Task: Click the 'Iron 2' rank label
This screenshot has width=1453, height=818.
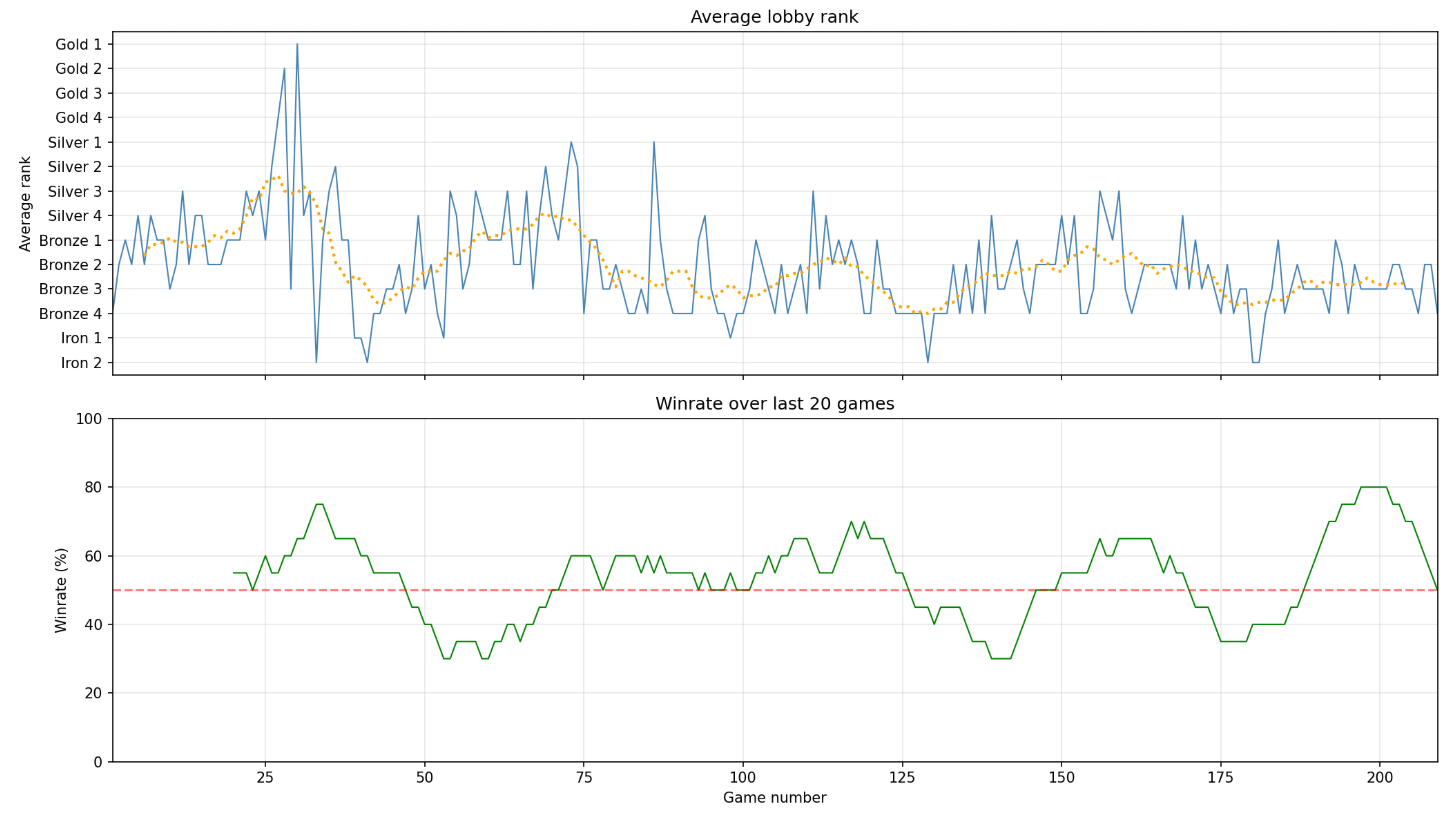Action: click(82, 363)
